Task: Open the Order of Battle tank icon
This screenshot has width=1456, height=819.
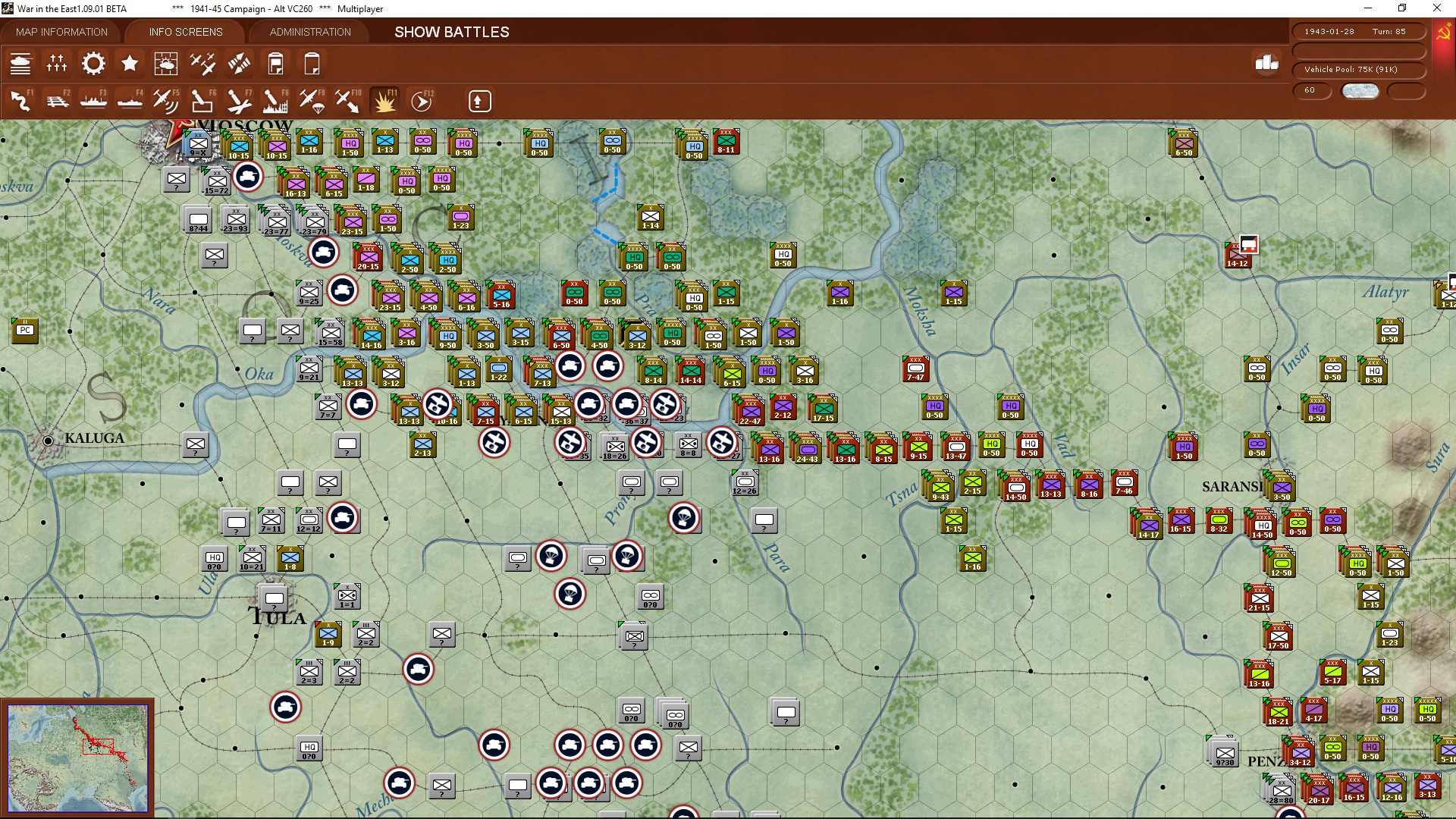Action: pos(20,64)
